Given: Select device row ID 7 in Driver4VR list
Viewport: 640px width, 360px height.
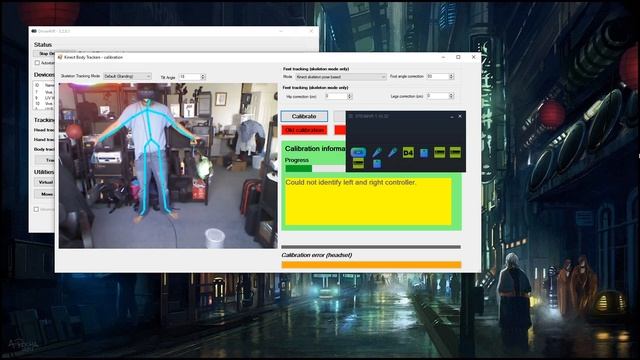Looking at the screenshot, I should click(x=44, y=92).
